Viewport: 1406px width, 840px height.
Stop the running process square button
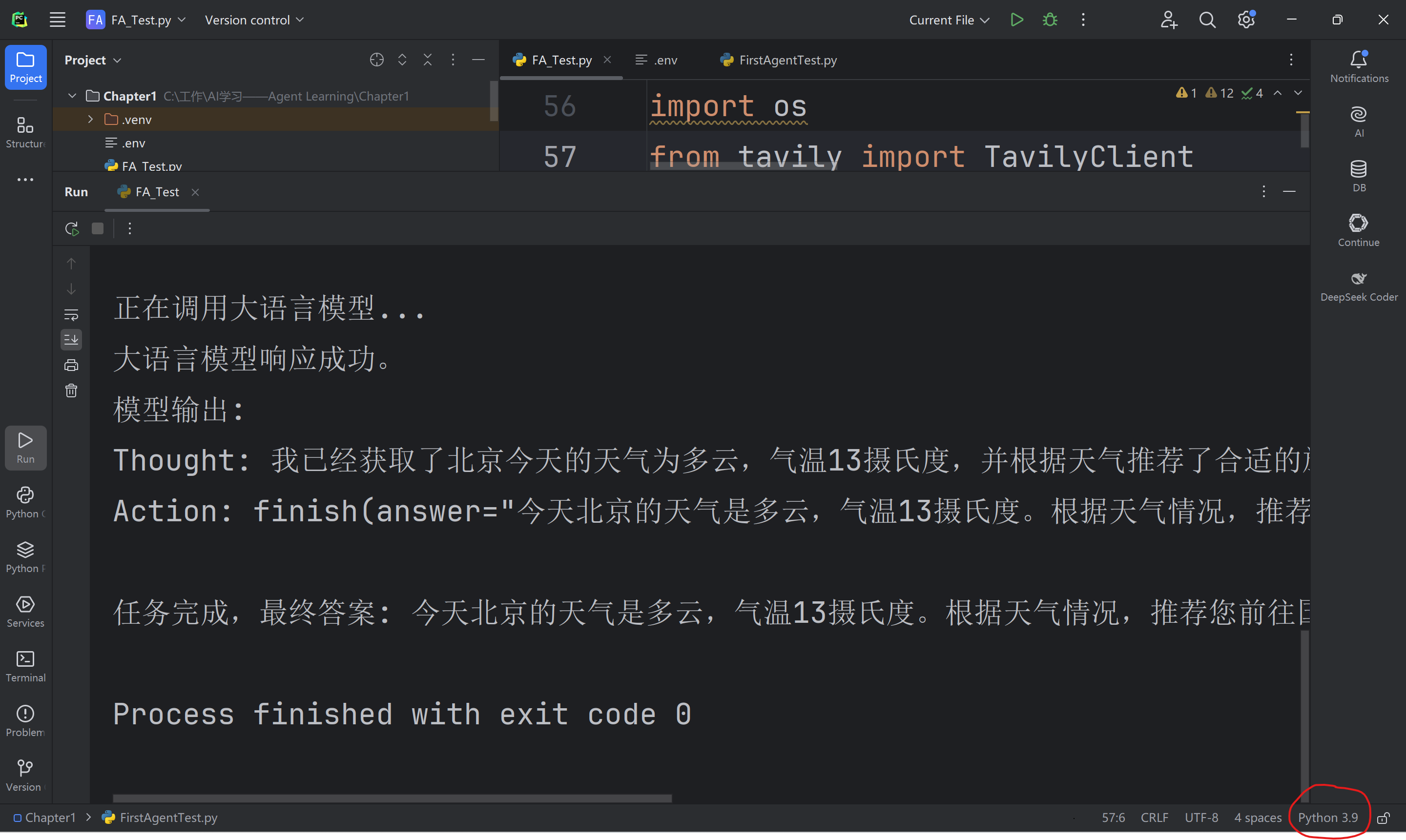(97, 229)
